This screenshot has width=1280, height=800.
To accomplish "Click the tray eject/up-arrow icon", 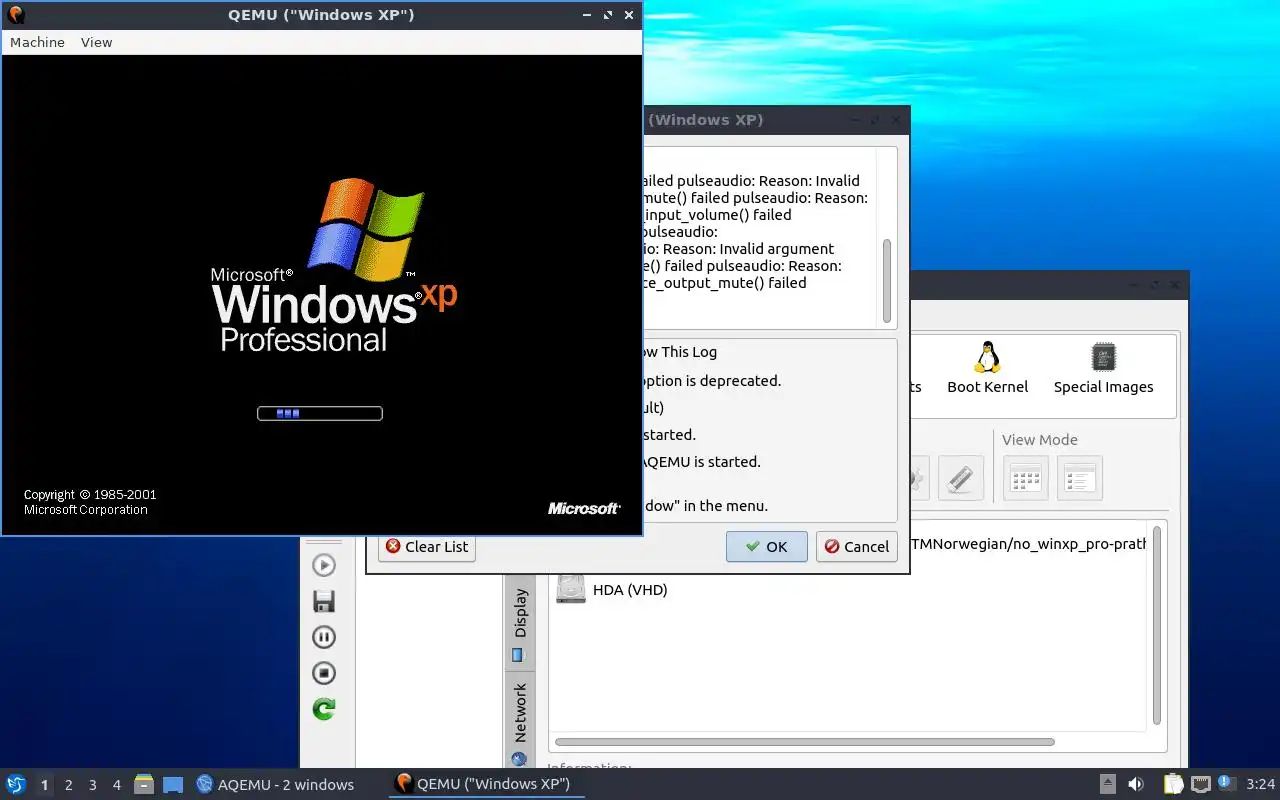I will coord(1108,784).
